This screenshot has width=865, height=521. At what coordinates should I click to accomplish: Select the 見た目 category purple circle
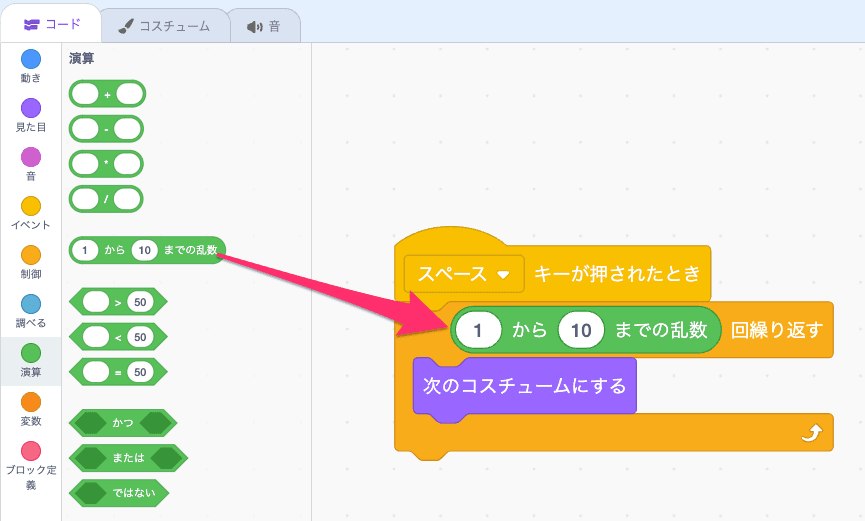[31, 108]
